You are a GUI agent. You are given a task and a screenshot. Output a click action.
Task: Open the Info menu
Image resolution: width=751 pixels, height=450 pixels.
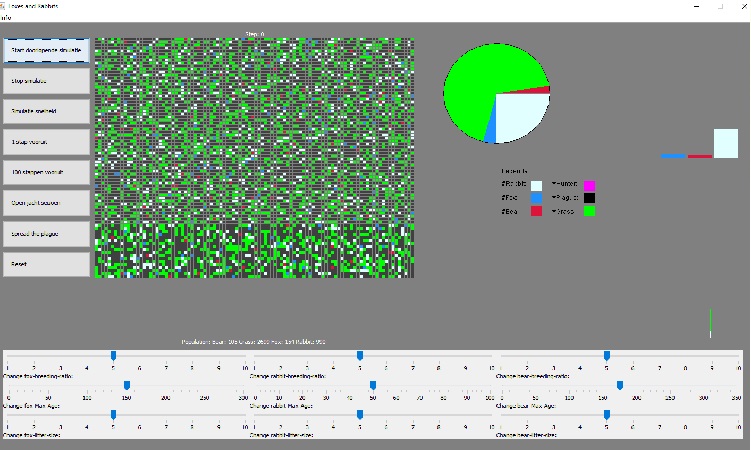click(x=6, y=17)
